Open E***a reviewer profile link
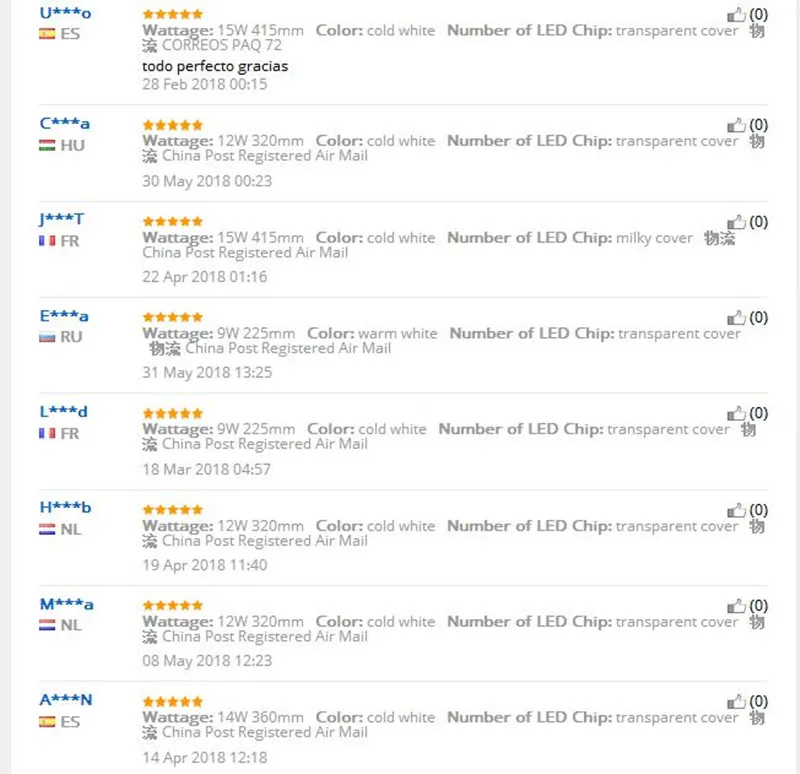 click(64, 316)
